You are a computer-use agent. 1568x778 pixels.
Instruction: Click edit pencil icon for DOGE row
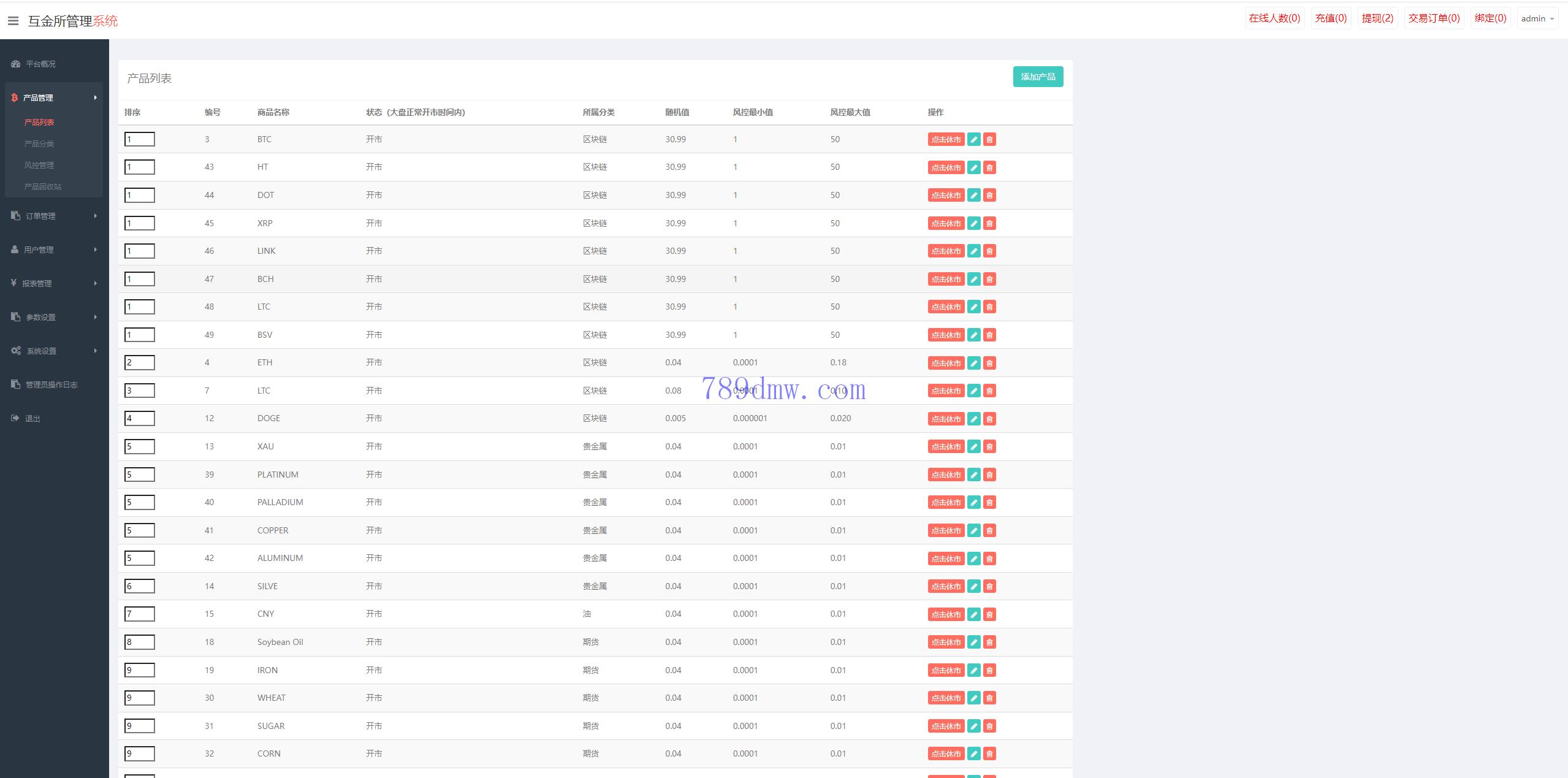pos(973,419)
